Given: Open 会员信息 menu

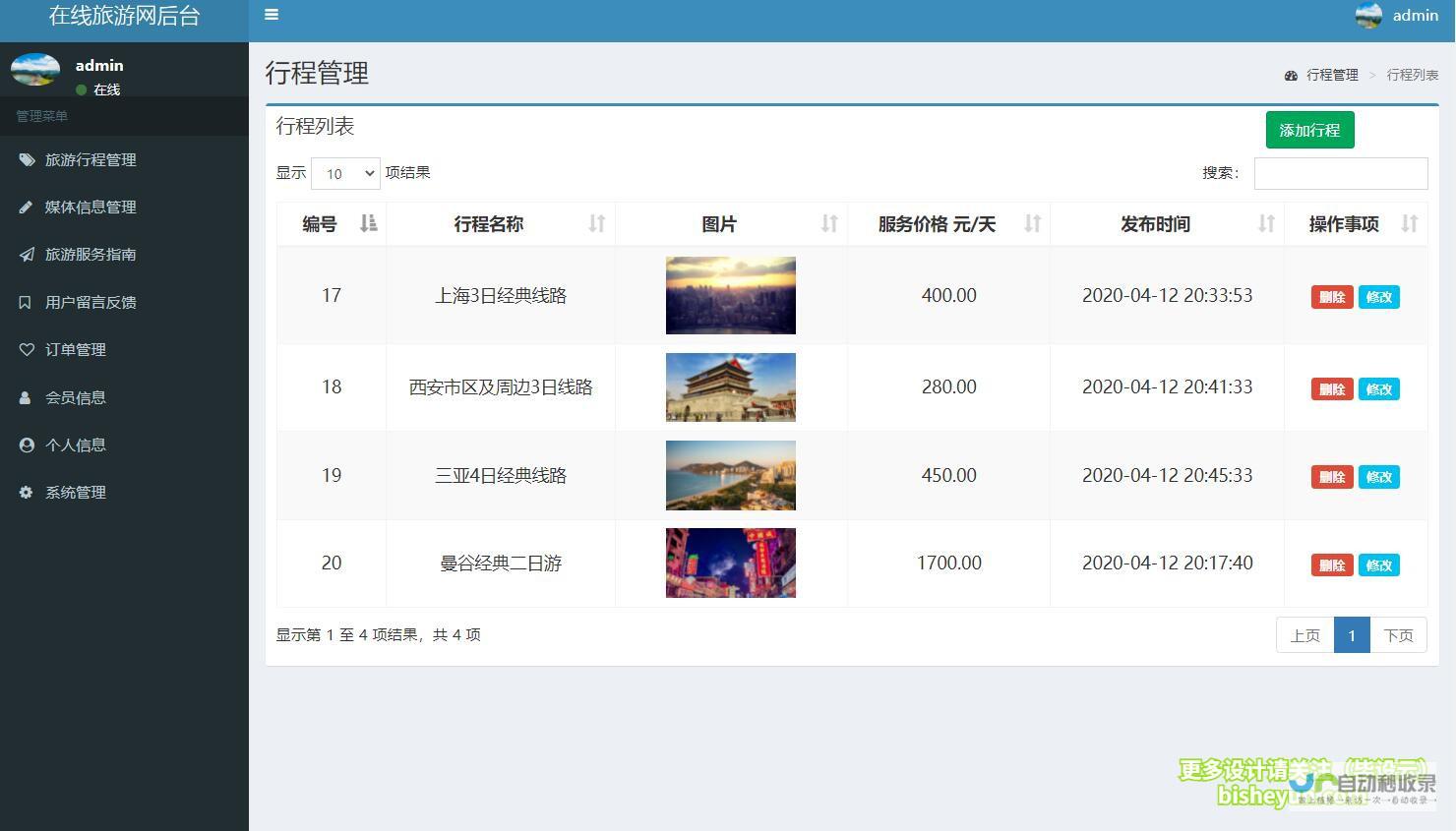Looking at the screenshot, I should click(x=124, y=397).
